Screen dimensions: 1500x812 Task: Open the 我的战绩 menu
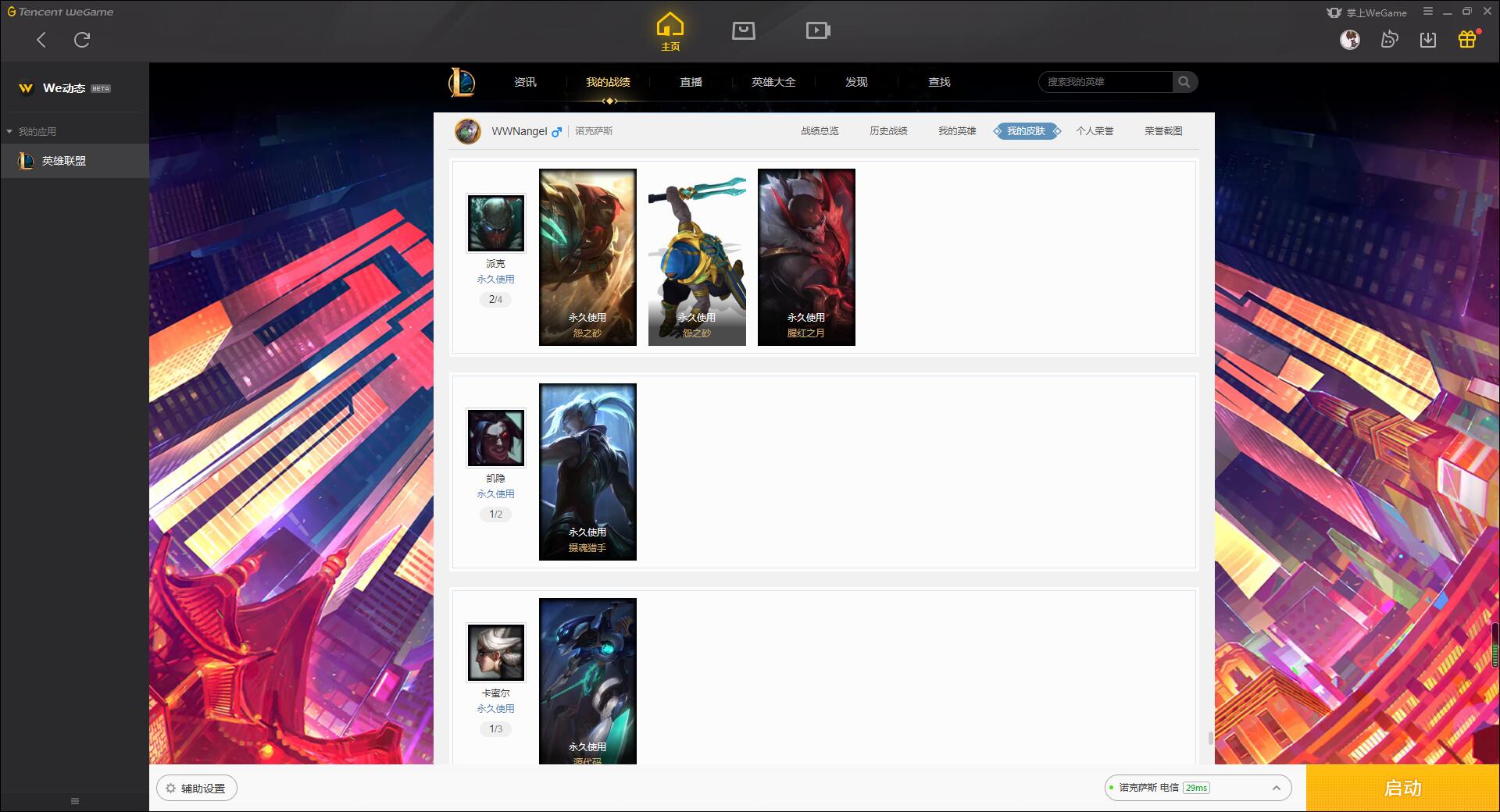[608, 82]
